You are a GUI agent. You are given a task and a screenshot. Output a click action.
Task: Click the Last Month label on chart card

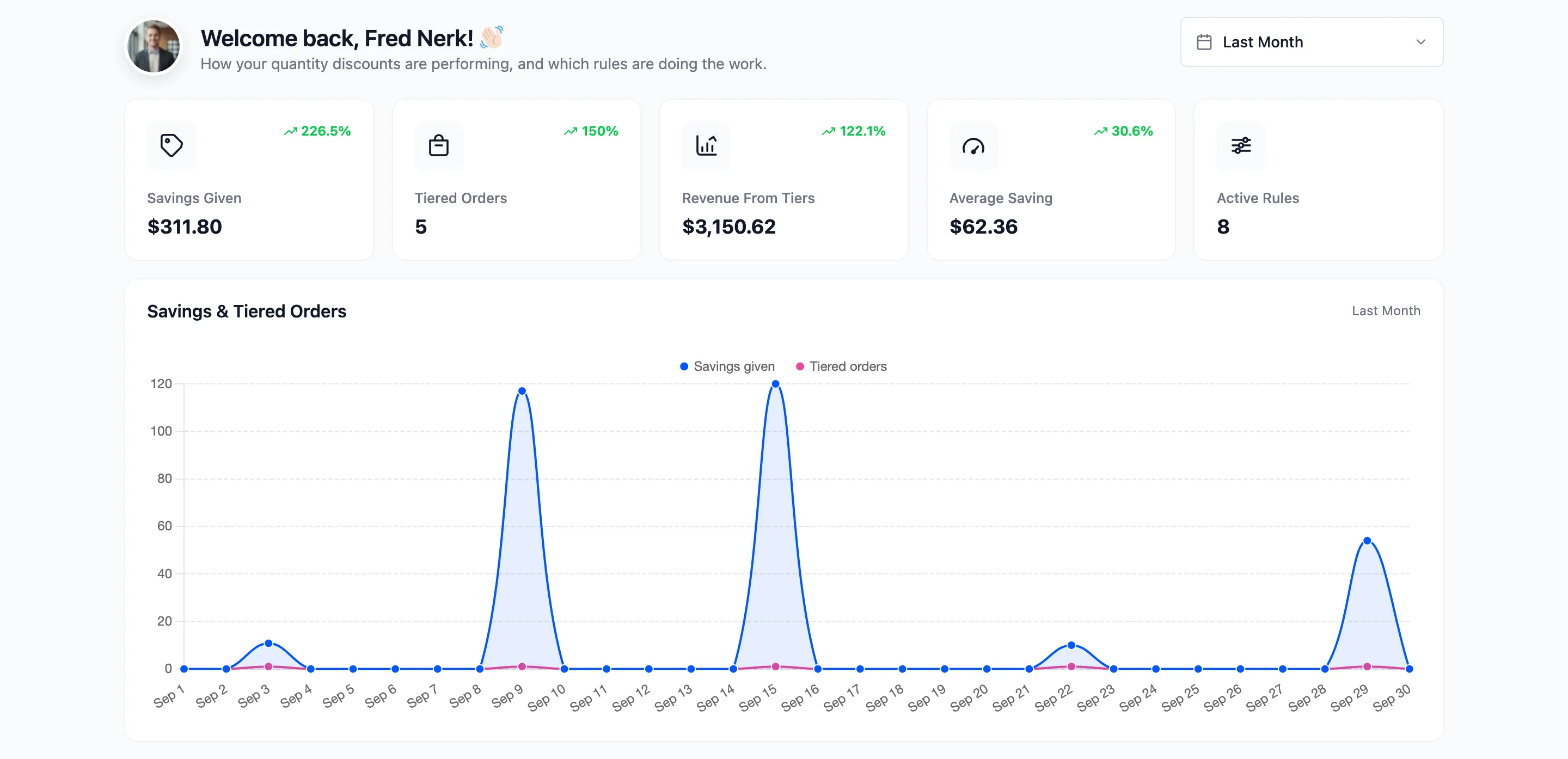point(1386,311)
